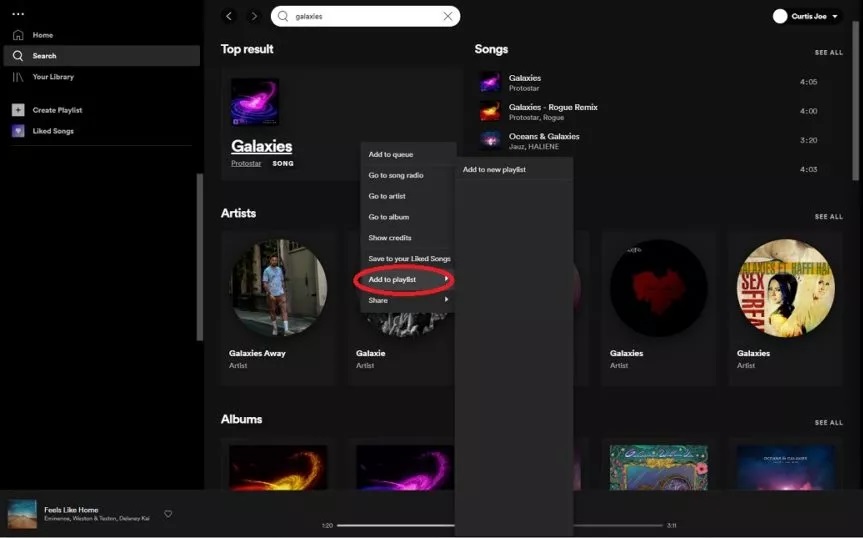The width and height of the screenshot is (863, 538).
Task: Seek in the playback progress bar
Action: coord(500,525)
